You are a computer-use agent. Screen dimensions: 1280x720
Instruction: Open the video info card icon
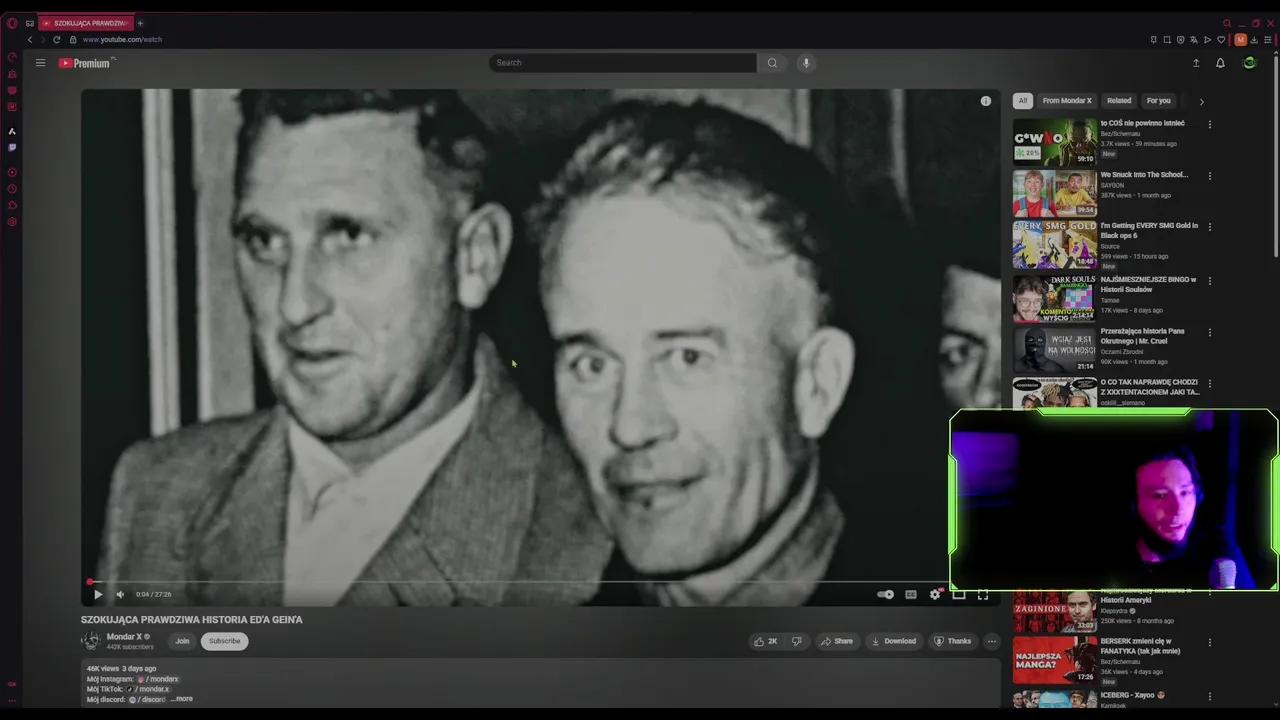click(x=986, y=101)
